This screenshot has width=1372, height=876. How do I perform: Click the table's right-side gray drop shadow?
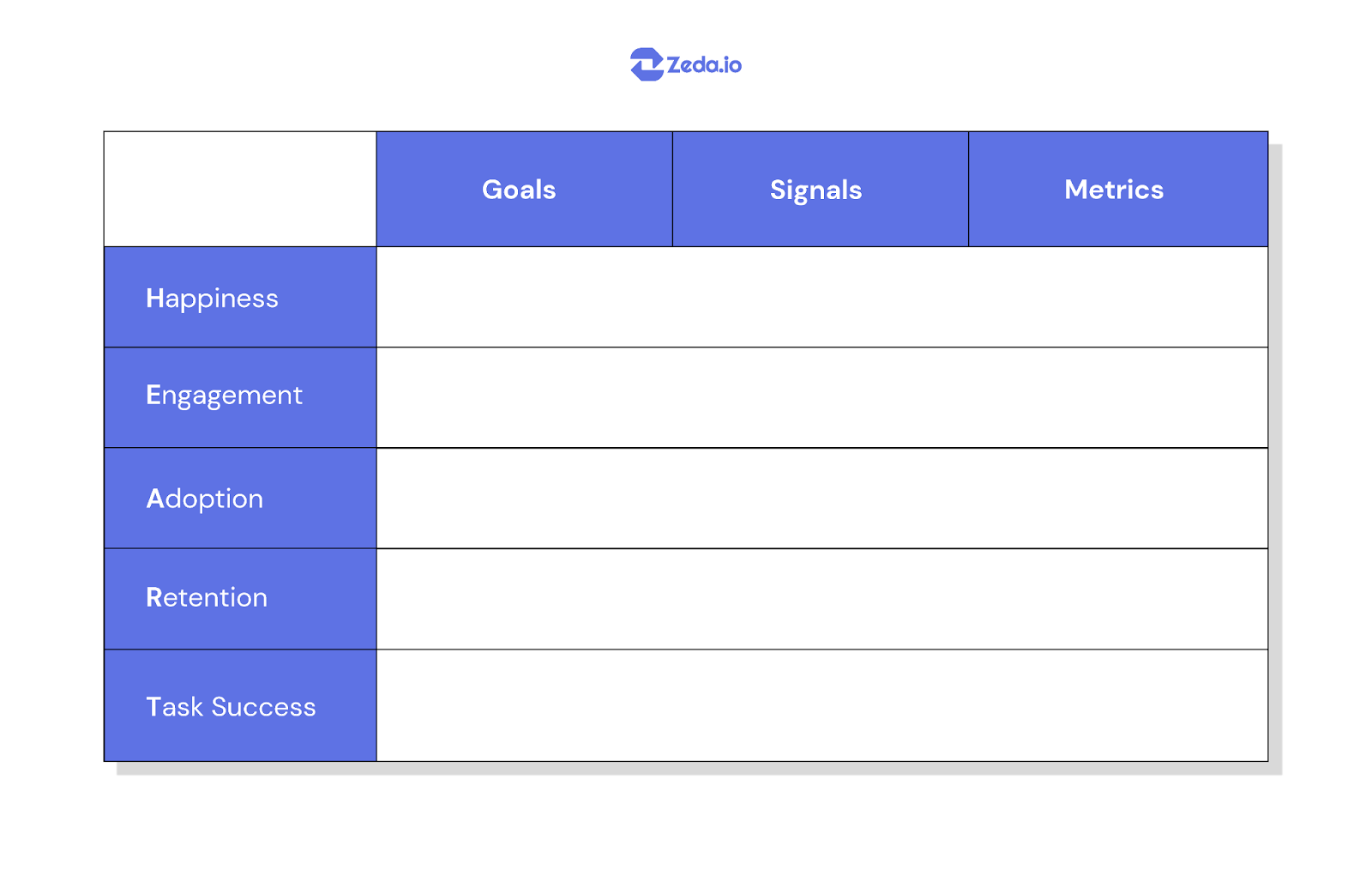(x=1275, y=455)
